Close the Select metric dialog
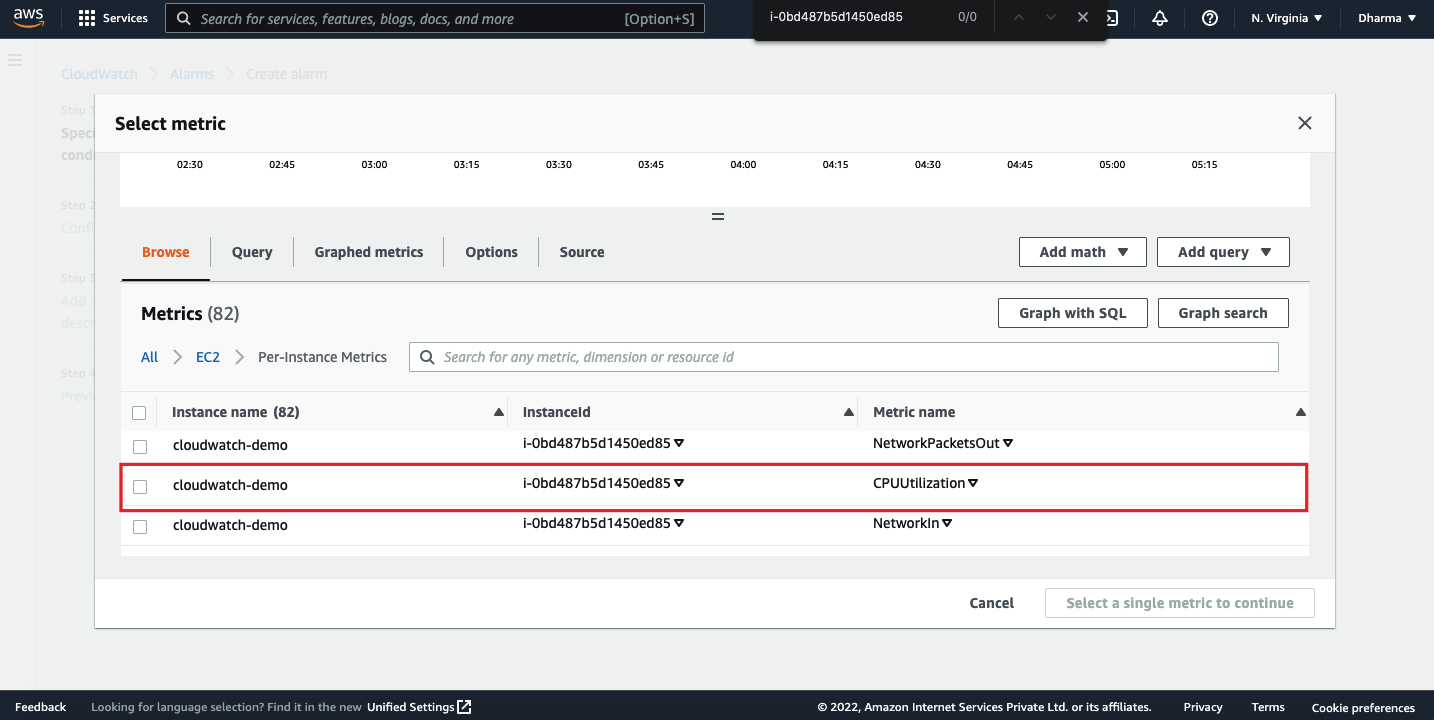The image size is (1434, 720). (1304, 123)
